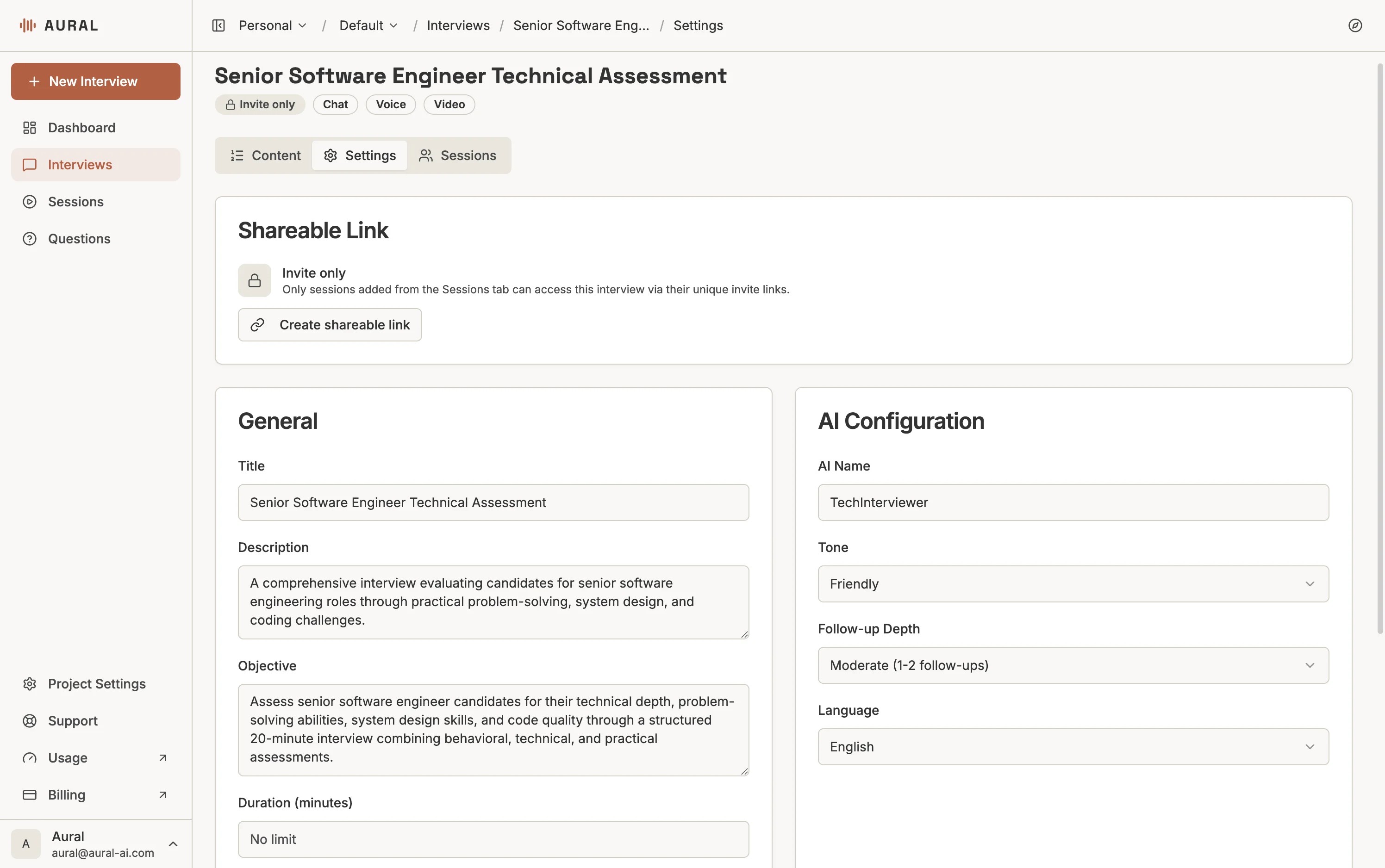
Task: Go to Interviews breadcrumb link
Action: (458, 25)
